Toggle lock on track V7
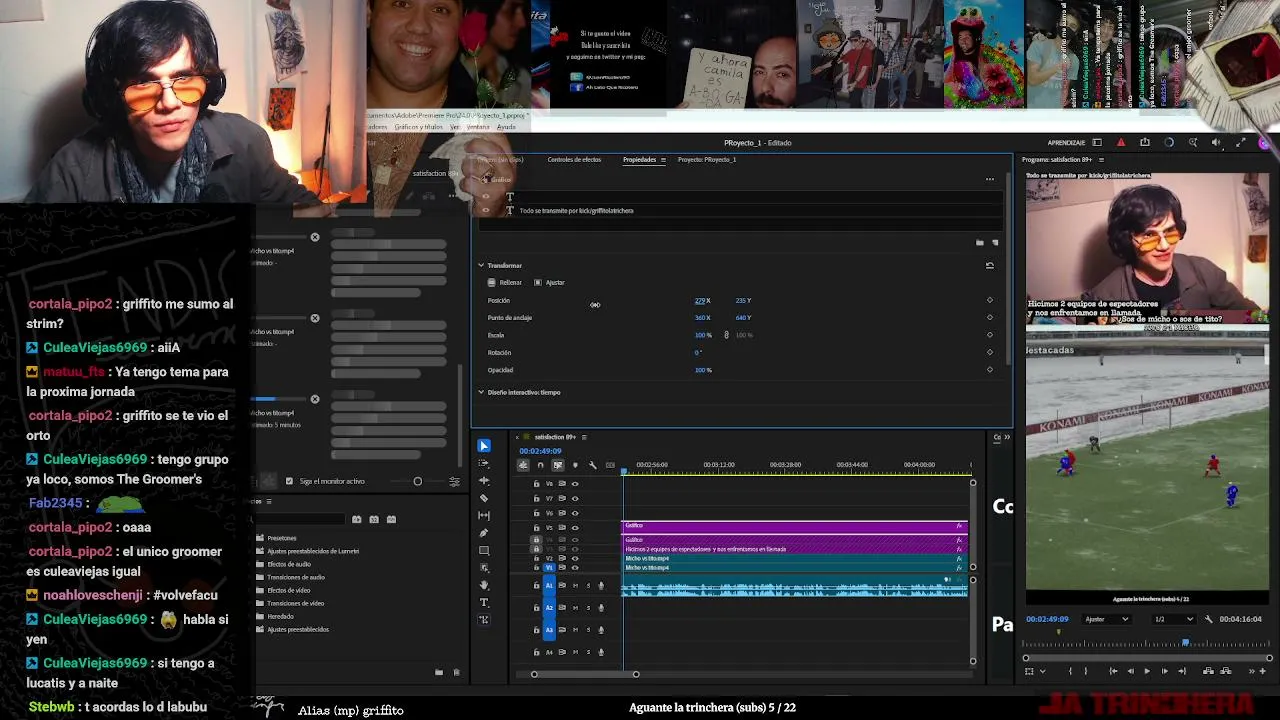Screen dimensions: 1280x720 (537, 498)
